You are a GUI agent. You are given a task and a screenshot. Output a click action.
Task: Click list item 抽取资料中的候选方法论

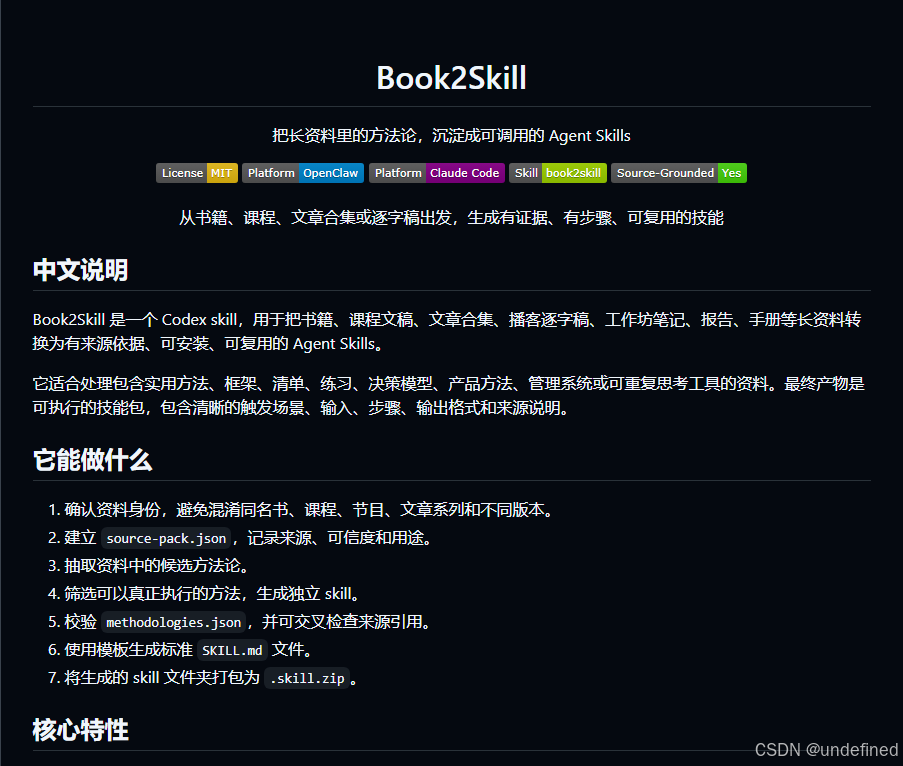pyautogui.click(x=156, y=566)
